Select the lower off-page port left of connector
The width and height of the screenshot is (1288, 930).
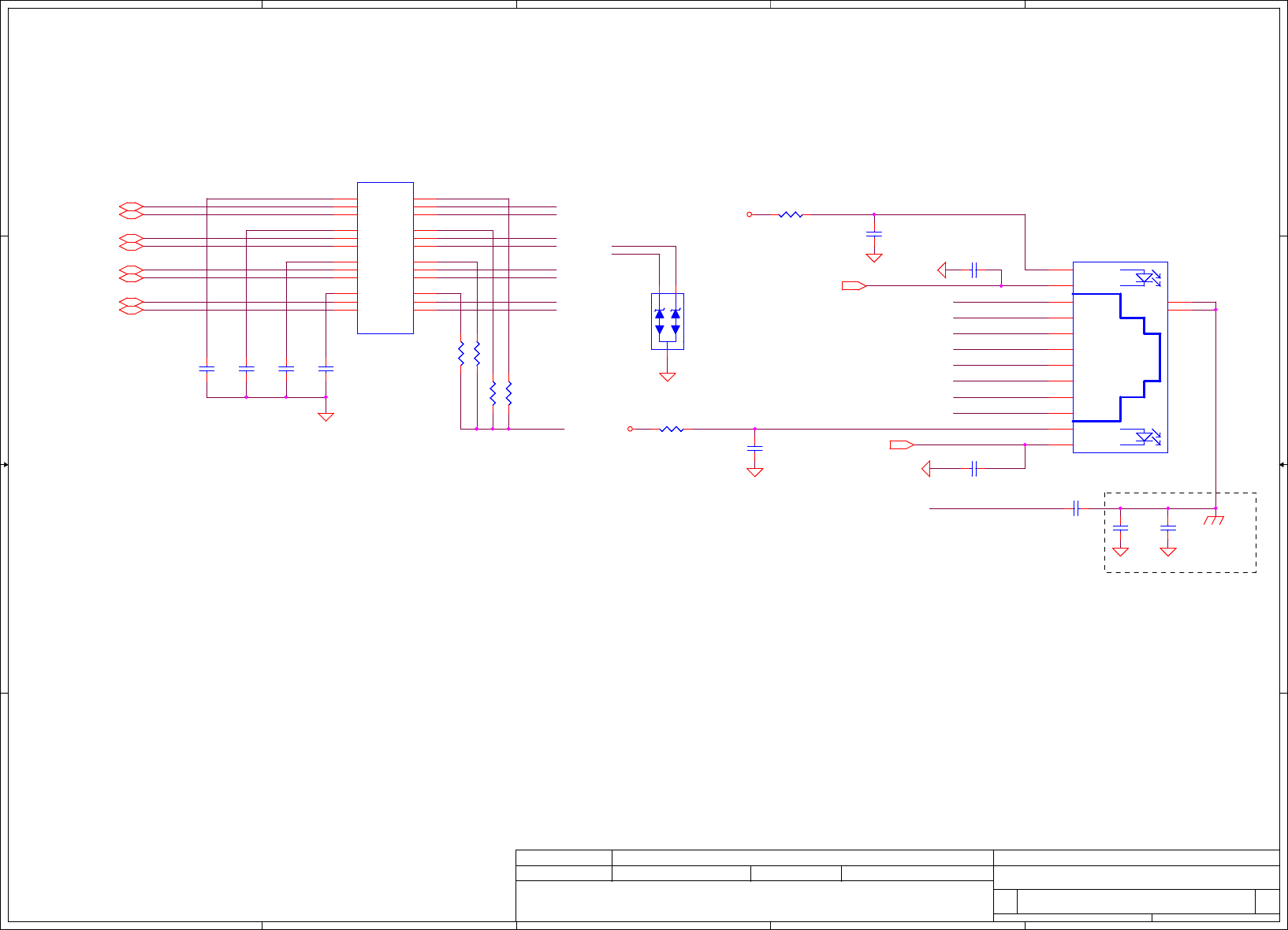point(902,445)
